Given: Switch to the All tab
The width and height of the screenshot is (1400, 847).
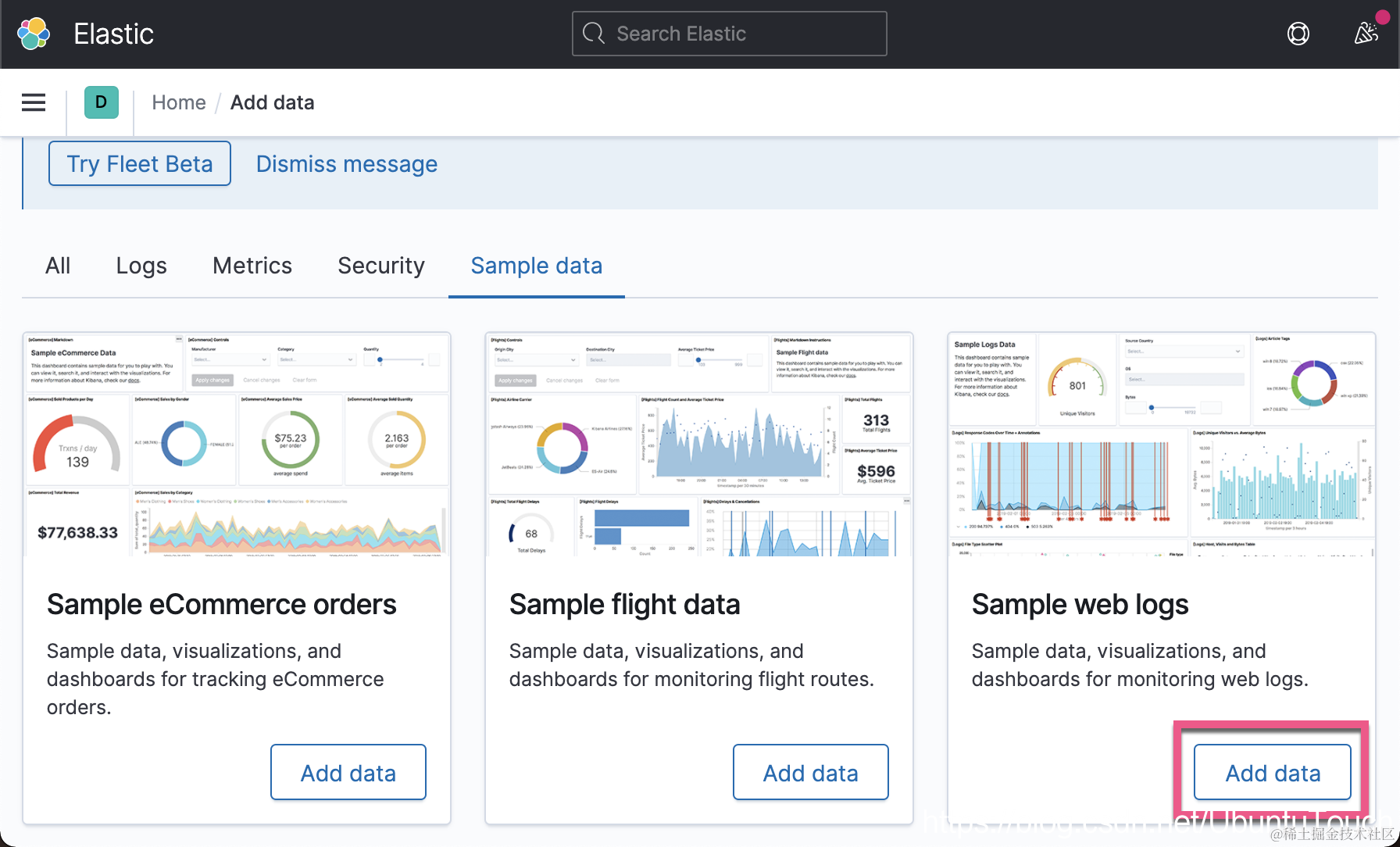Looking at the screenshot, I should pos(58,266).
